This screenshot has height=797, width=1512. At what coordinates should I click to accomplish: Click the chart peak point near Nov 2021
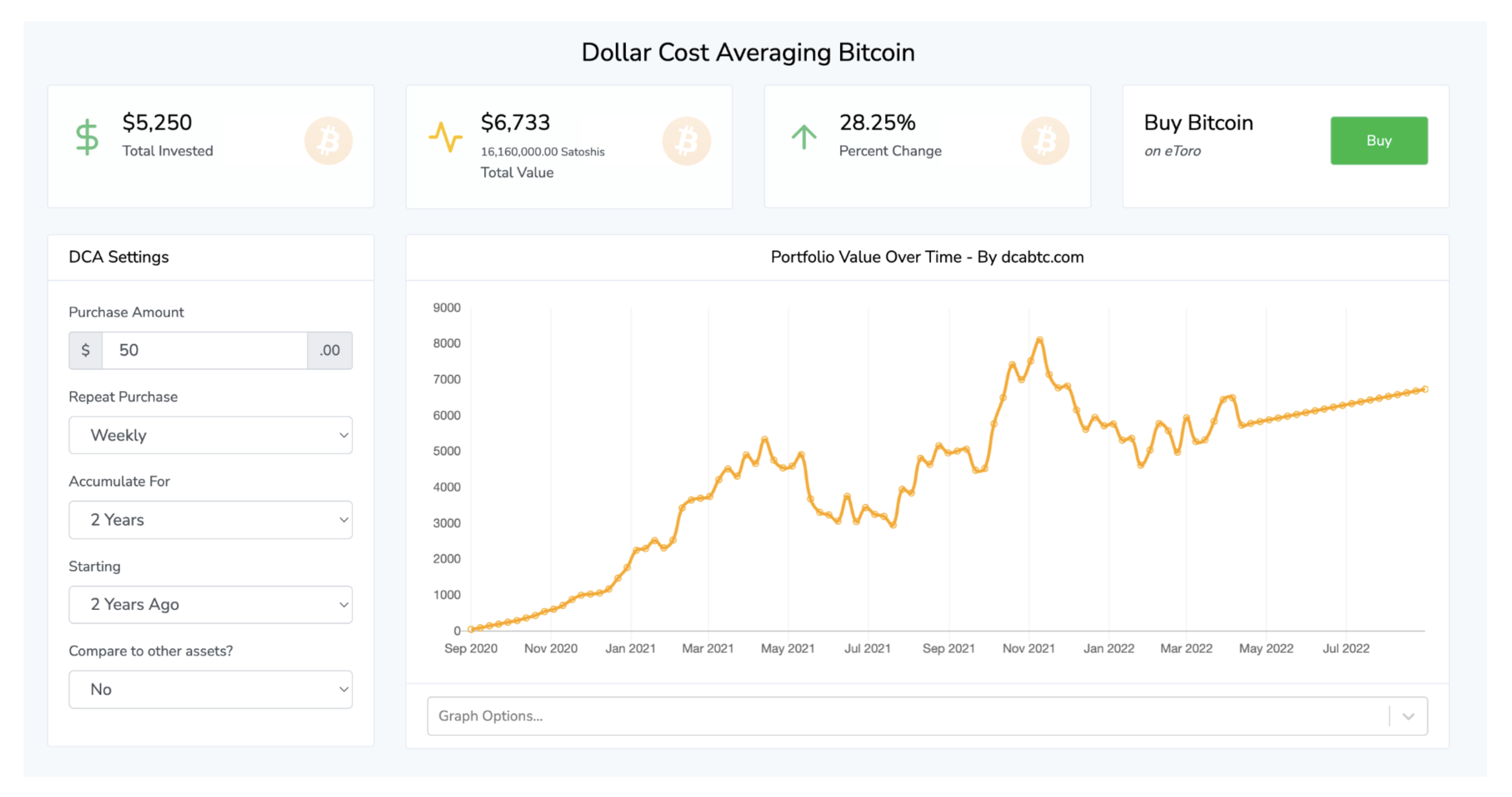(1039, 340)
